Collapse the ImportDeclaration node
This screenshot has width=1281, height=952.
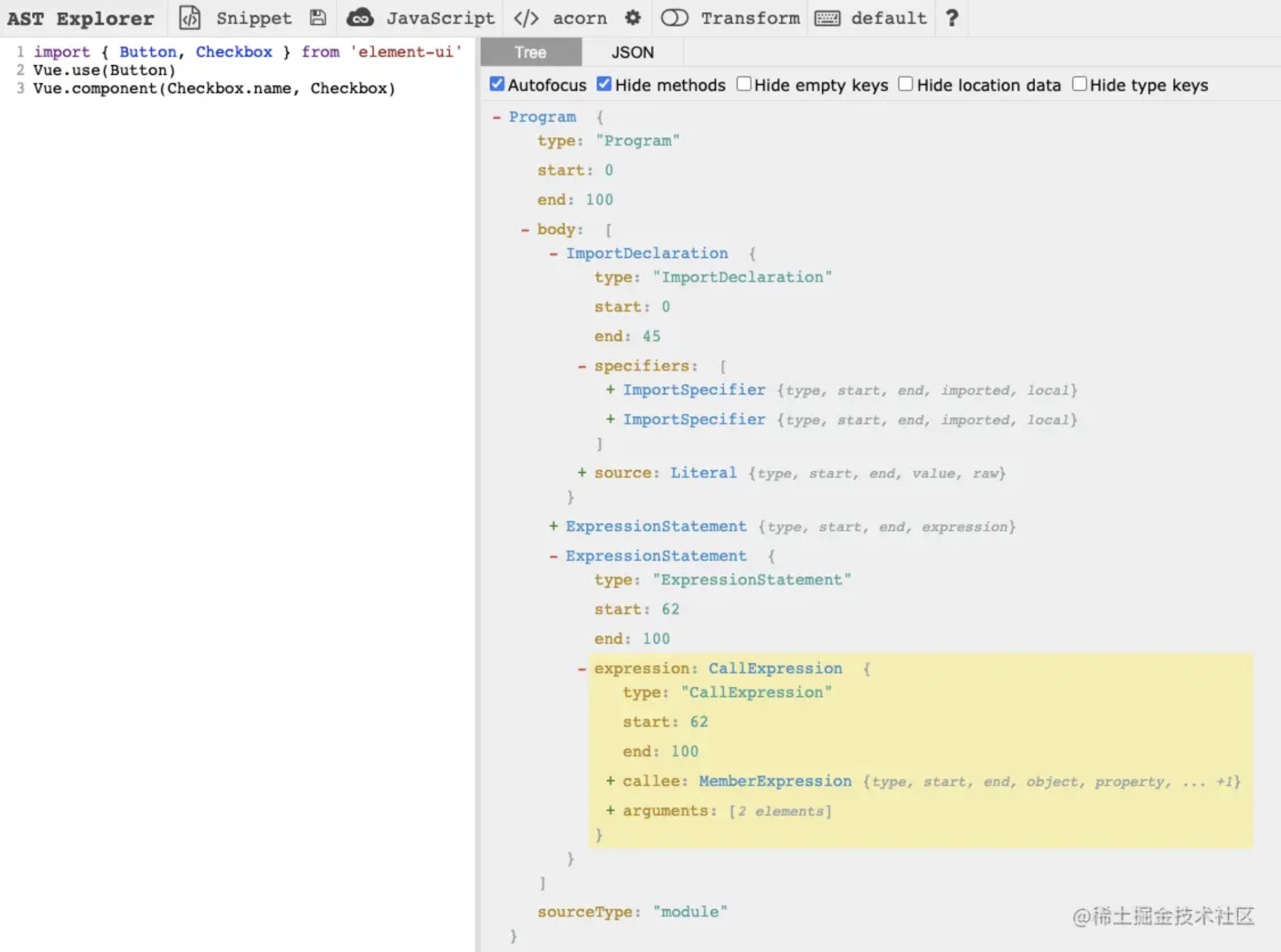tap(553, 254)
